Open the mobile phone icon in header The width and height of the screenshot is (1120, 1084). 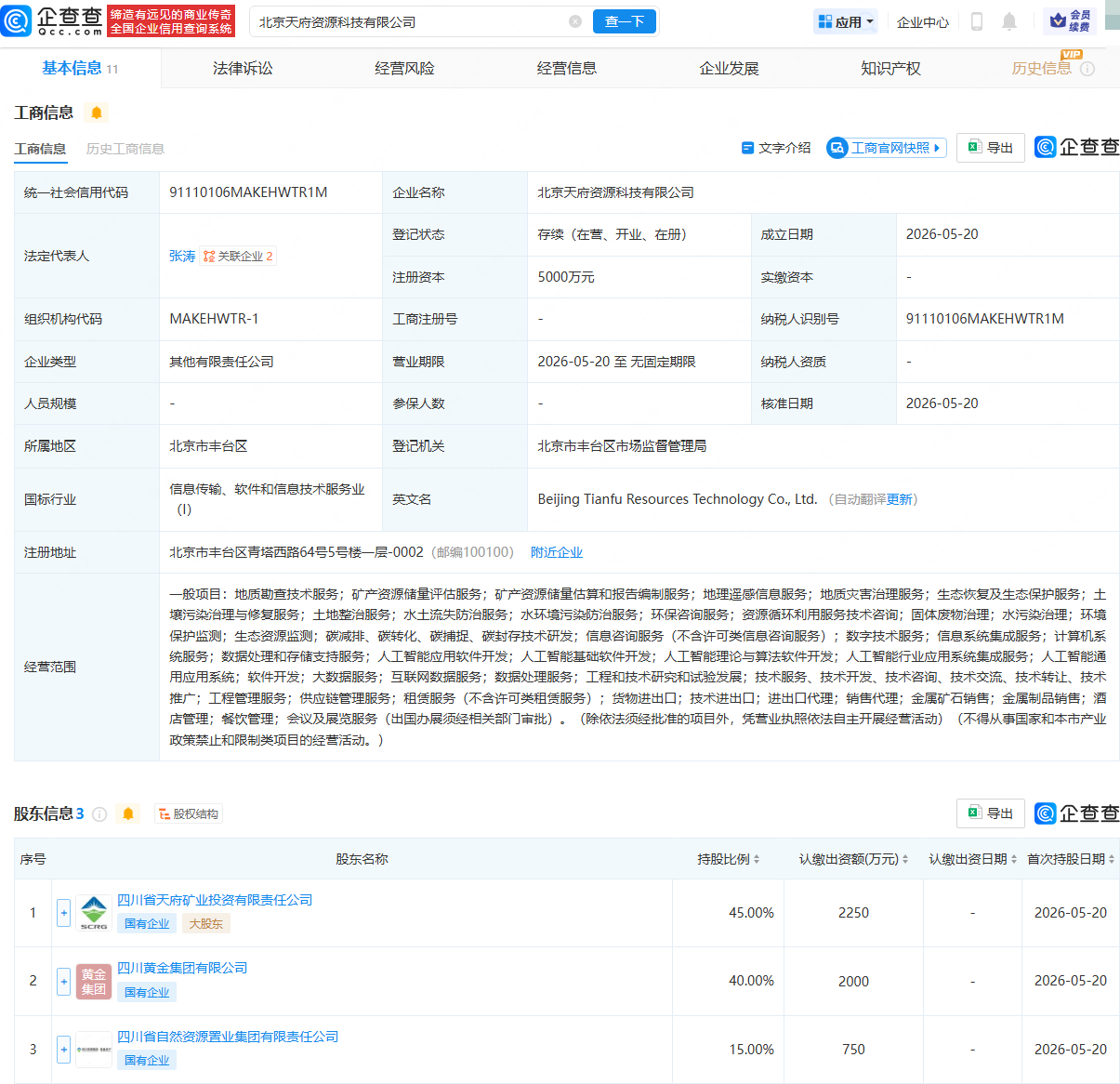point(977,21)
